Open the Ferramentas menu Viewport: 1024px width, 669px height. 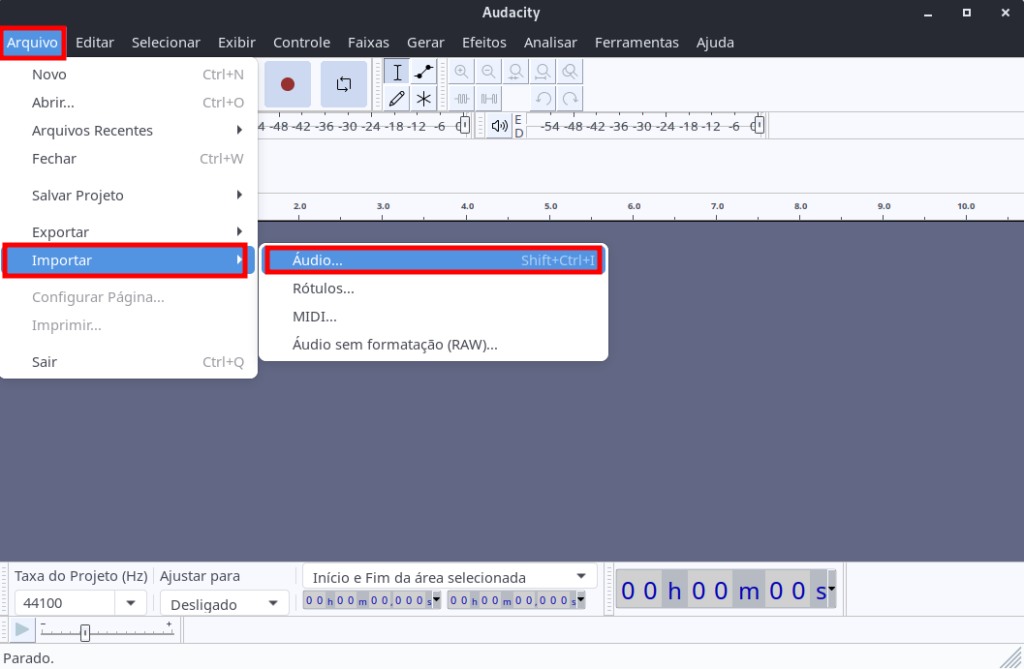click(x=637, y=42)
